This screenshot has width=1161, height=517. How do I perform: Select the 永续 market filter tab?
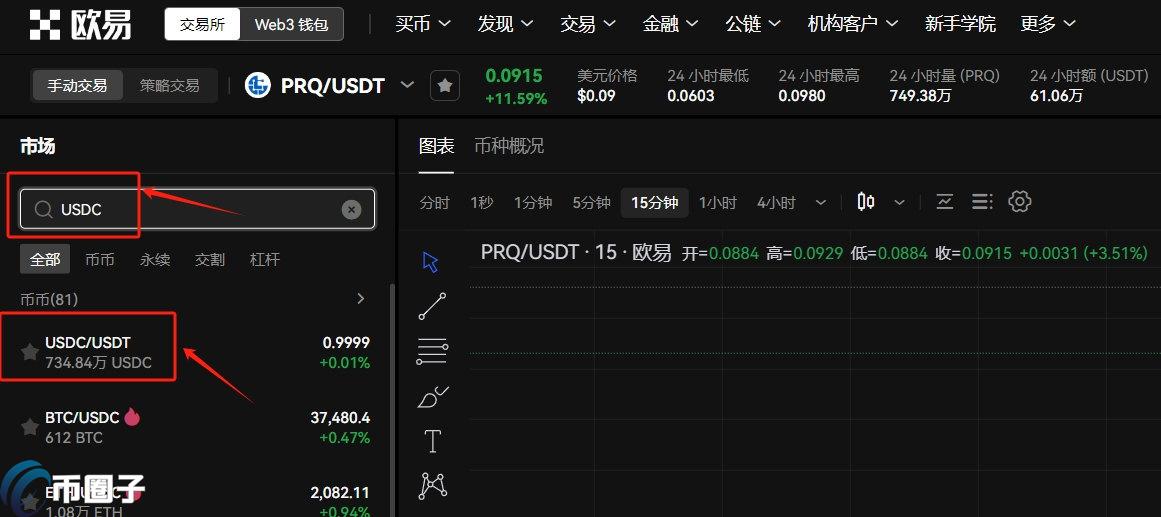[x=155, y=259]
